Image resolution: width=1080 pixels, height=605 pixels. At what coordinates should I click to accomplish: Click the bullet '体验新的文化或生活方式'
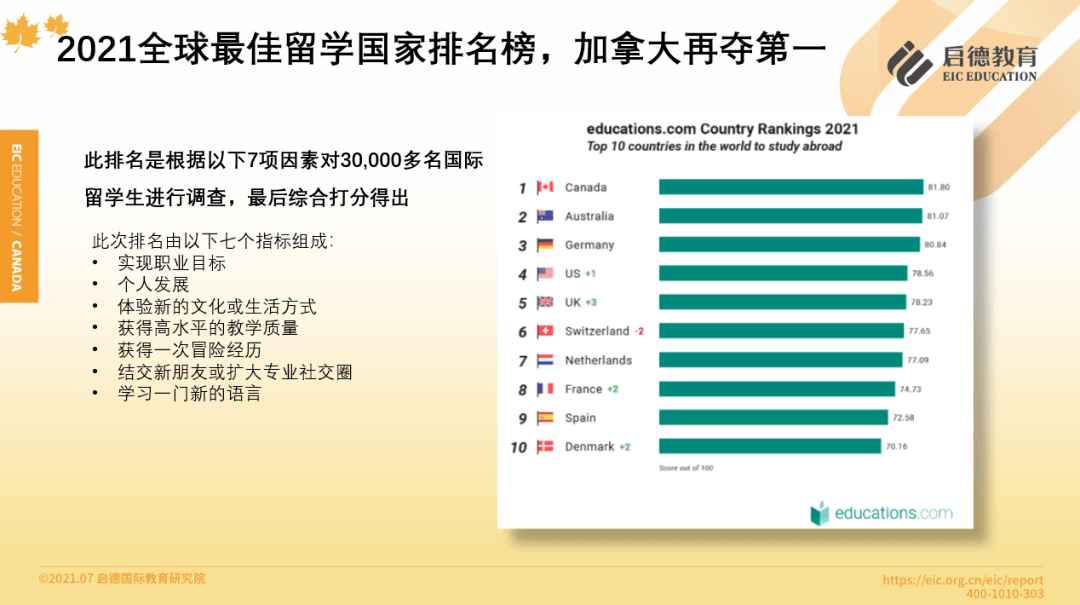pos(217,307)
